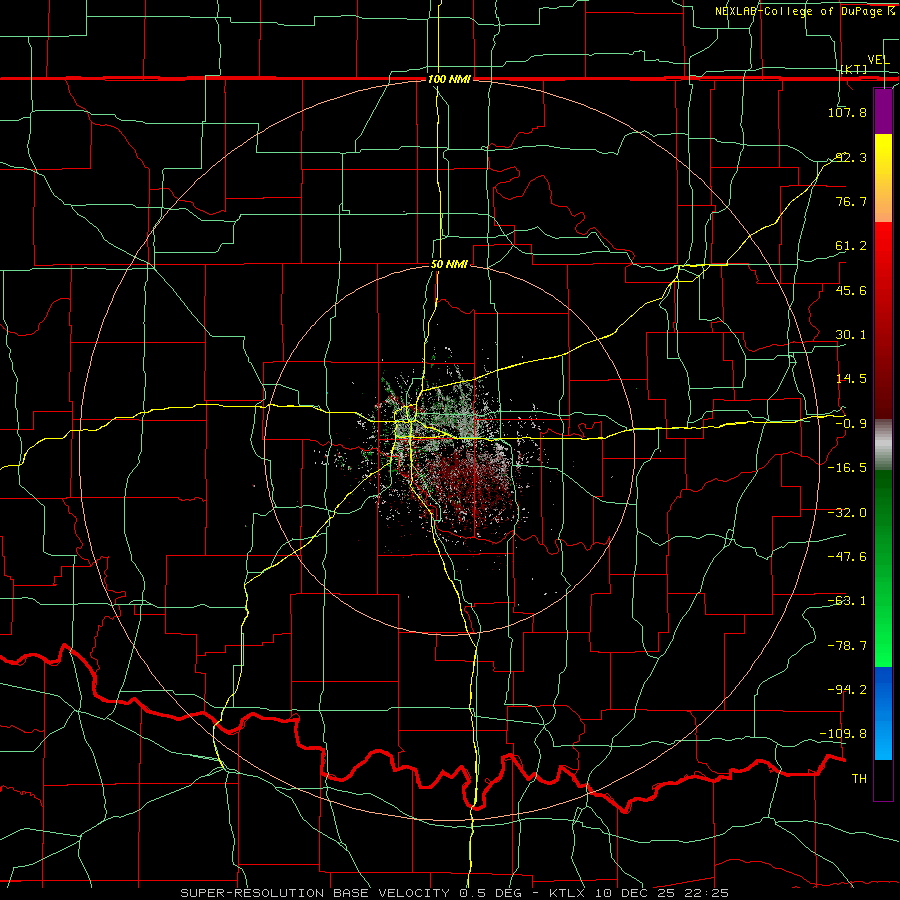The height and width of the screenshot is (900, 900).
Task: Click the -78.7 scale value
Action: (847, 646)
